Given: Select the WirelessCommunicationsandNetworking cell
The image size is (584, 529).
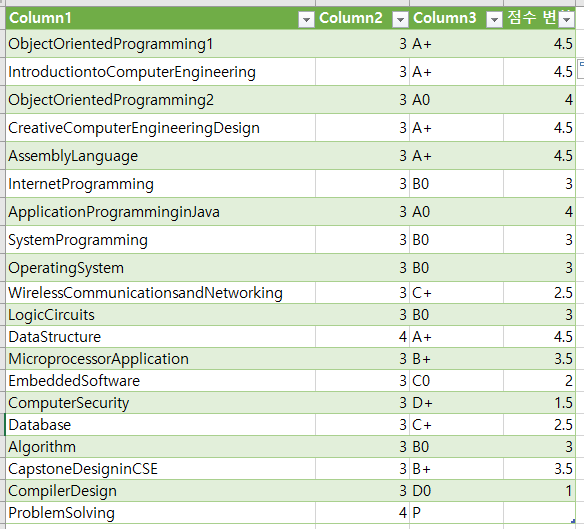Looking at the screenshot, I should (x=161, y=292).
